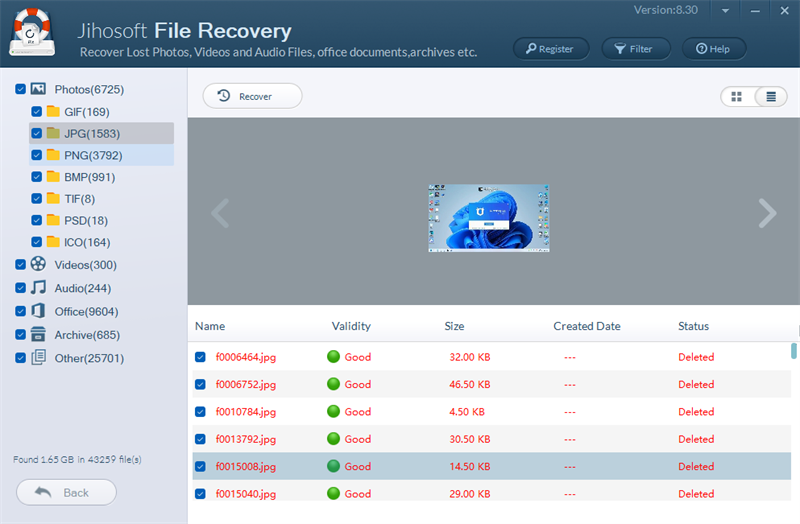Click the desktop screenshot preview thumbnail
Image resolution: width=800 pixels, height=524 pixels.
click(x=489, y=218)
